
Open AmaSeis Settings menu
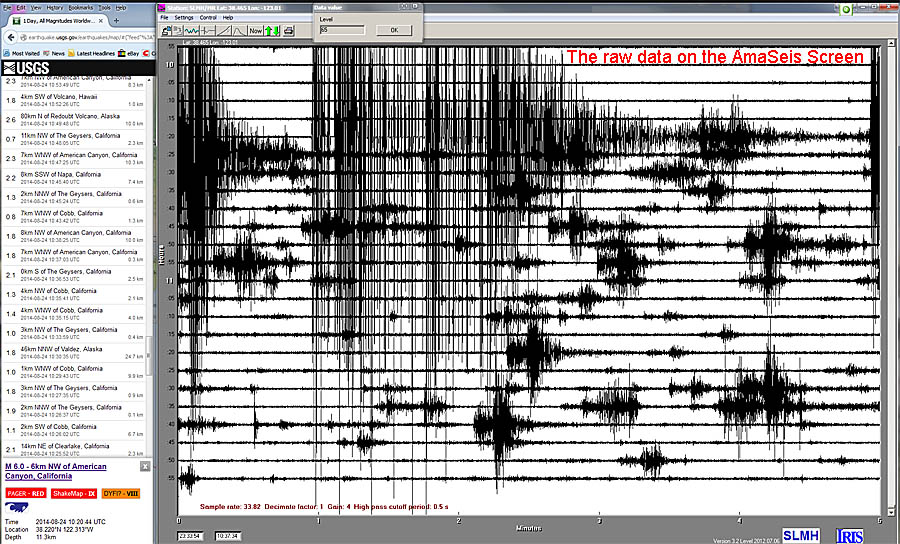[x=184, y=18]
